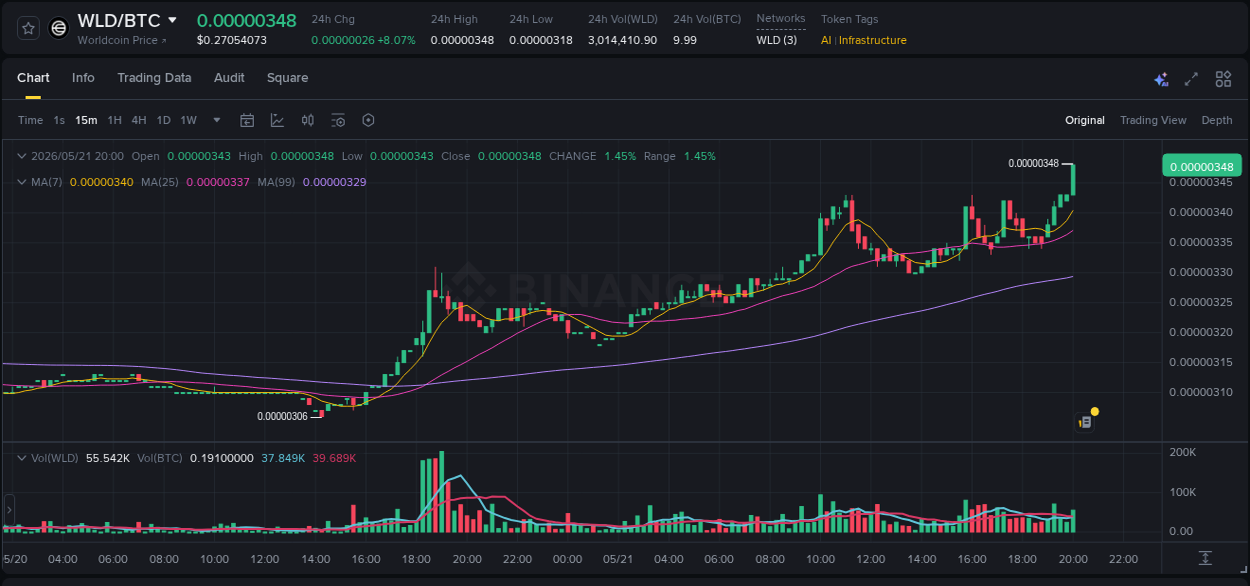Open the WLD (3) networks list
The height and width of the screenshot is (586, 1250).
[777, 40]
